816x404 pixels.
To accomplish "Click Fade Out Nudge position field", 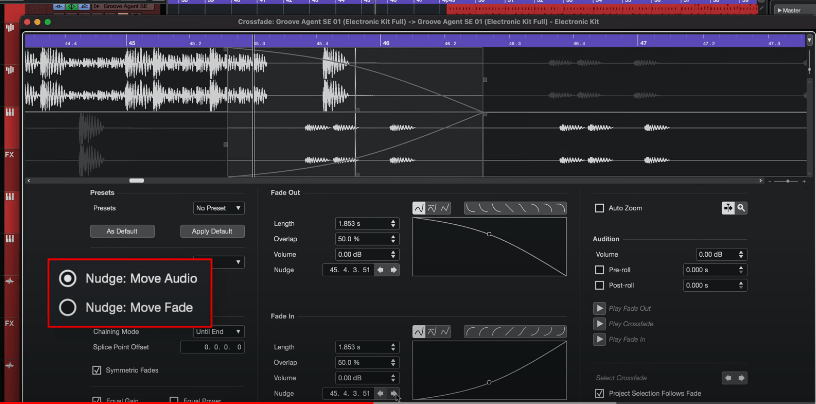I will [x=348, y=270].
